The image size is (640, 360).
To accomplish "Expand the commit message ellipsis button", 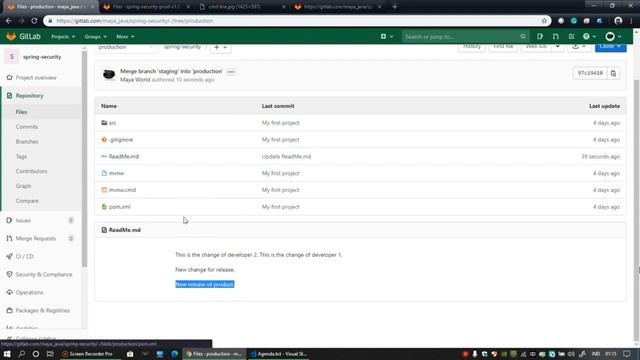I will pyautogui.click(x=231, y=72).
